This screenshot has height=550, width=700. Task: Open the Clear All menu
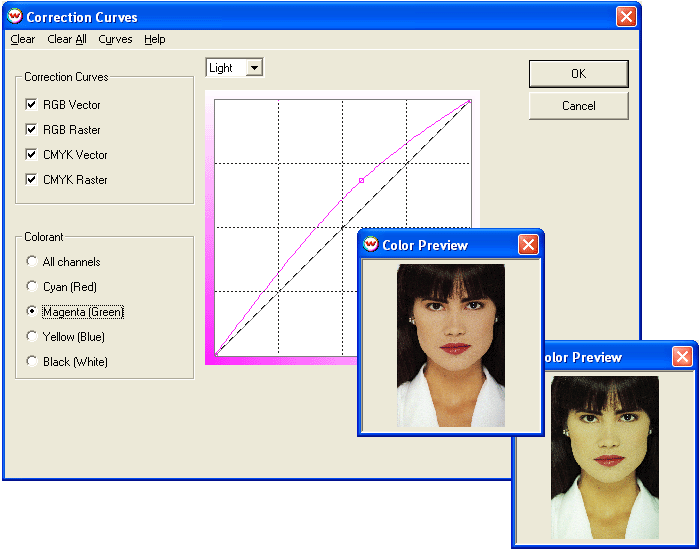[x=67, y=39]
